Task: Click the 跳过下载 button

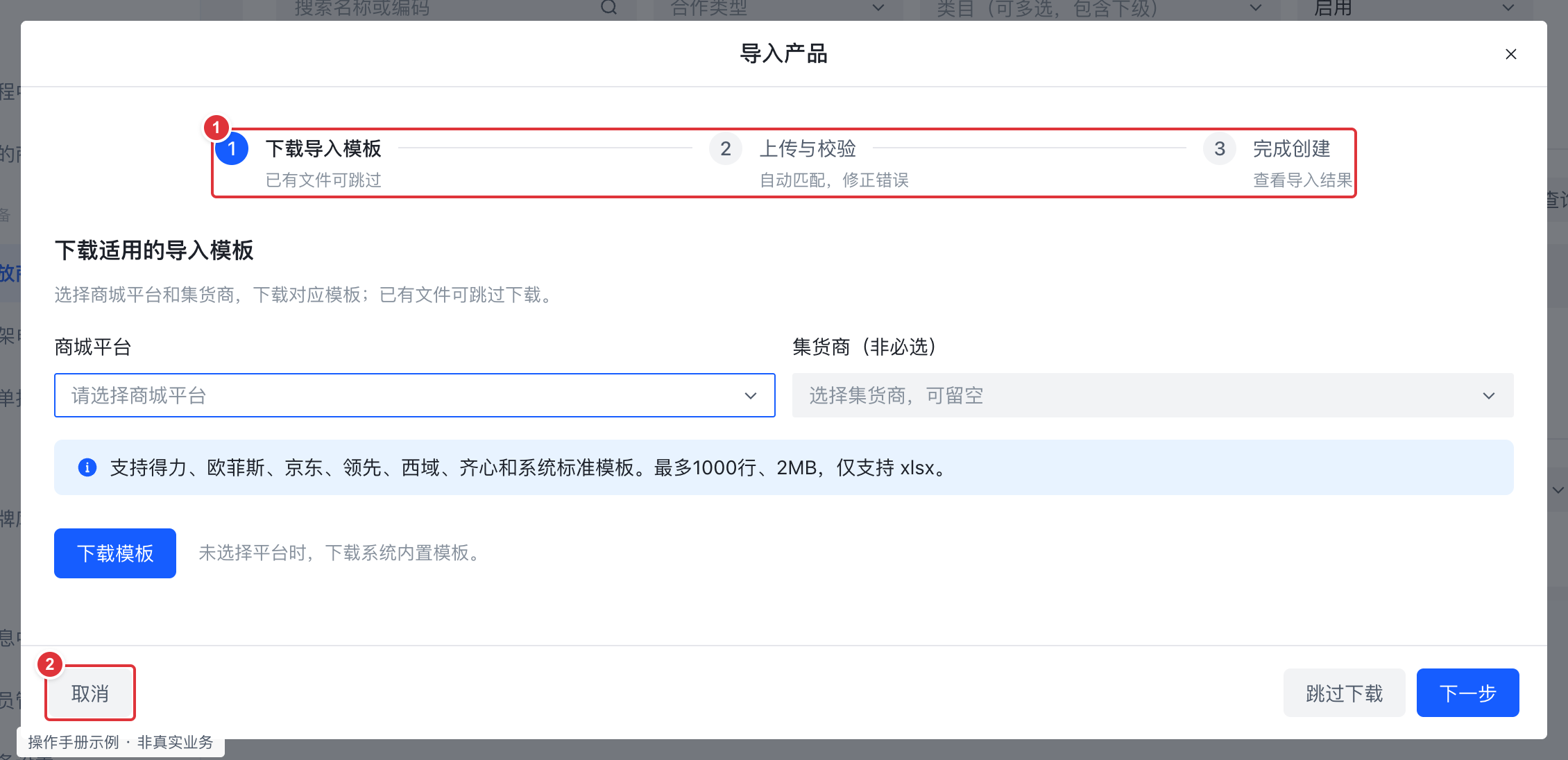Action: coord(1344,693)
